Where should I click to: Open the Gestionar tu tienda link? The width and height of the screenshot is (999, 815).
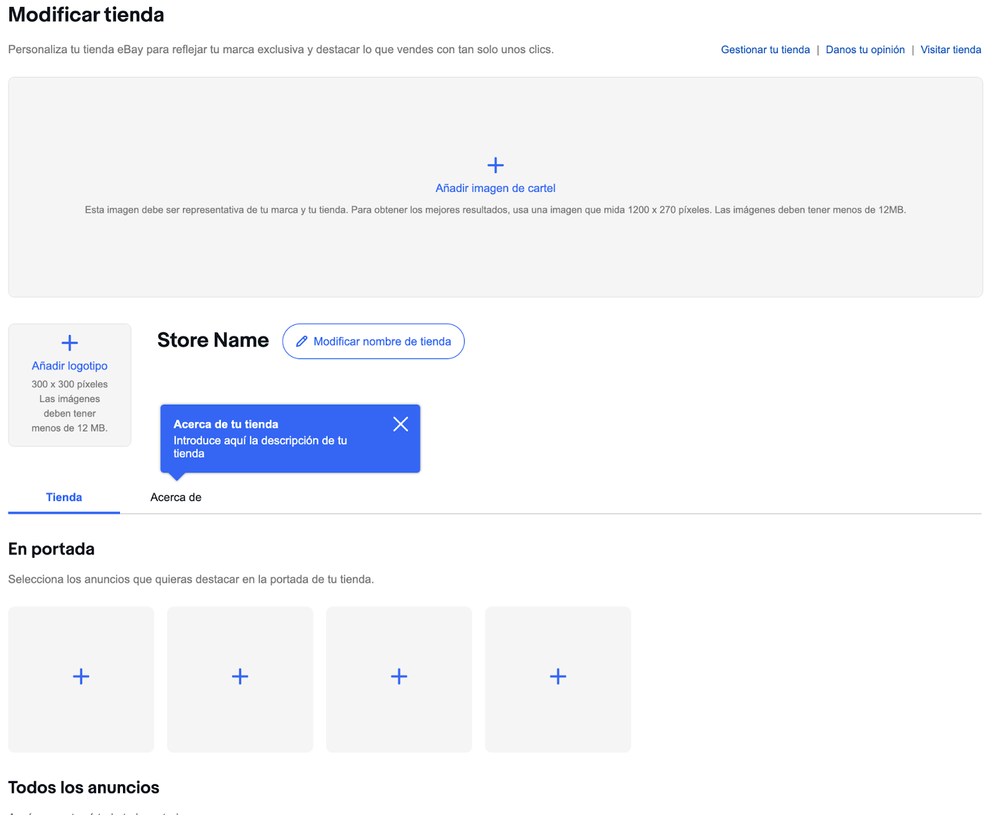coord(765,50)
